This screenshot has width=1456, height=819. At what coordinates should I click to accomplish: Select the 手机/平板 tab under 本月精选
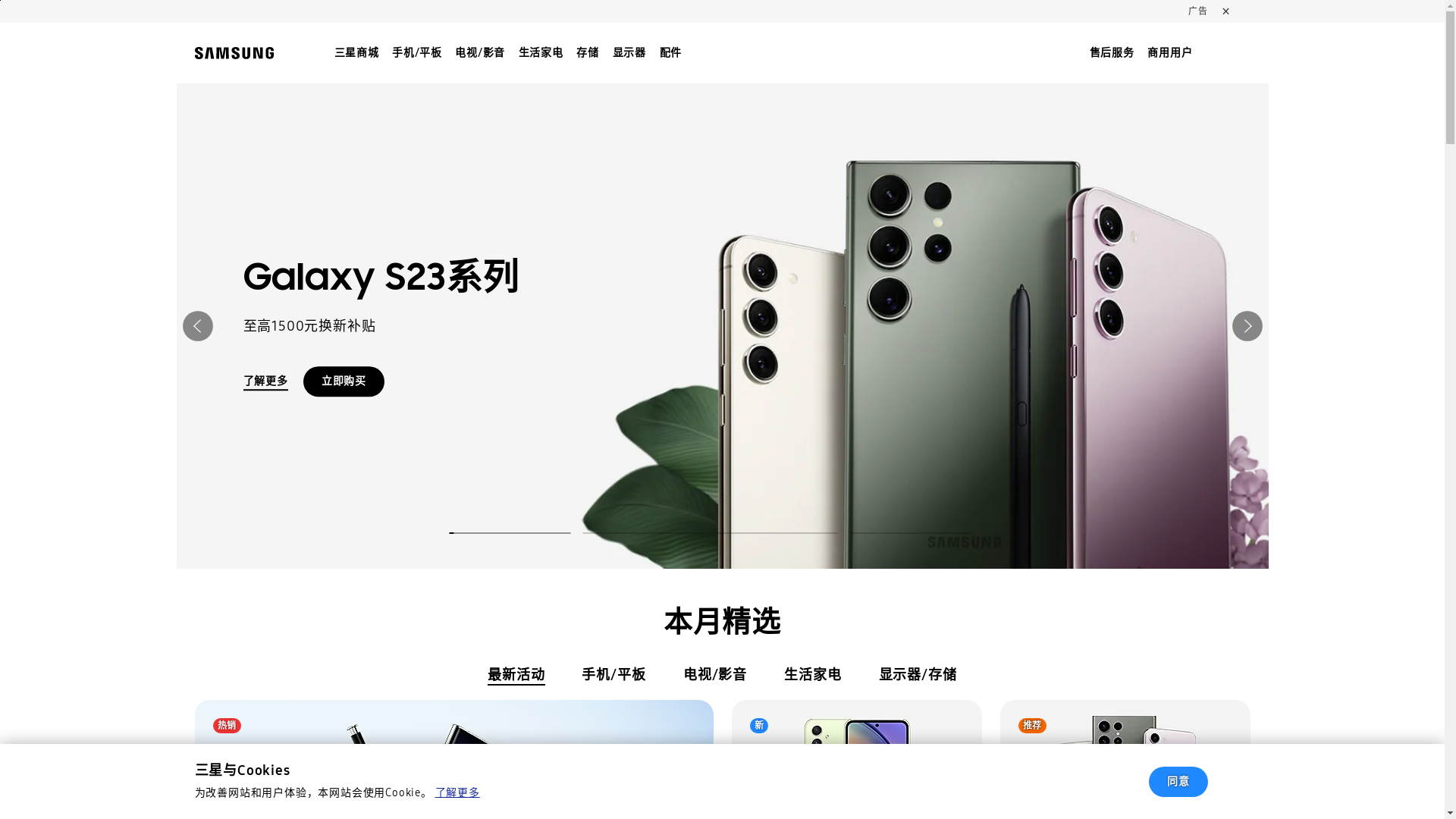(614, 674)
